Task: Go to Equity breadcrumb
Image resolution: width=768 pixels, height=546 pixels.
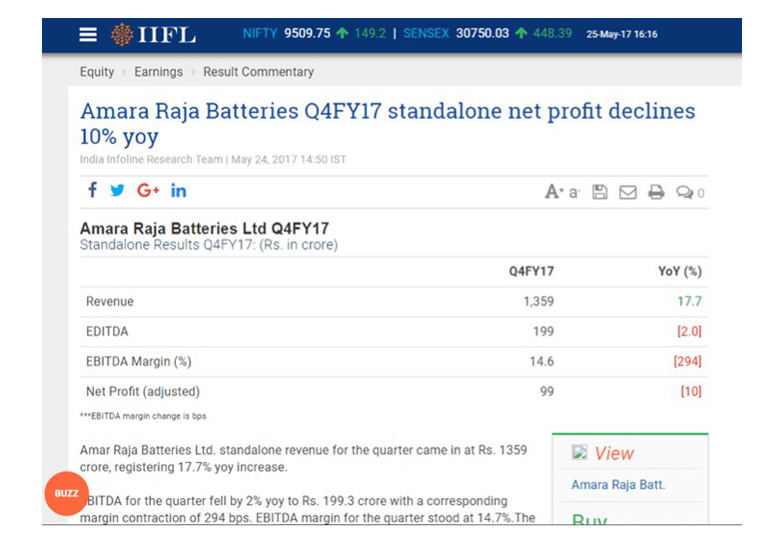Action: tap(97, 72)
